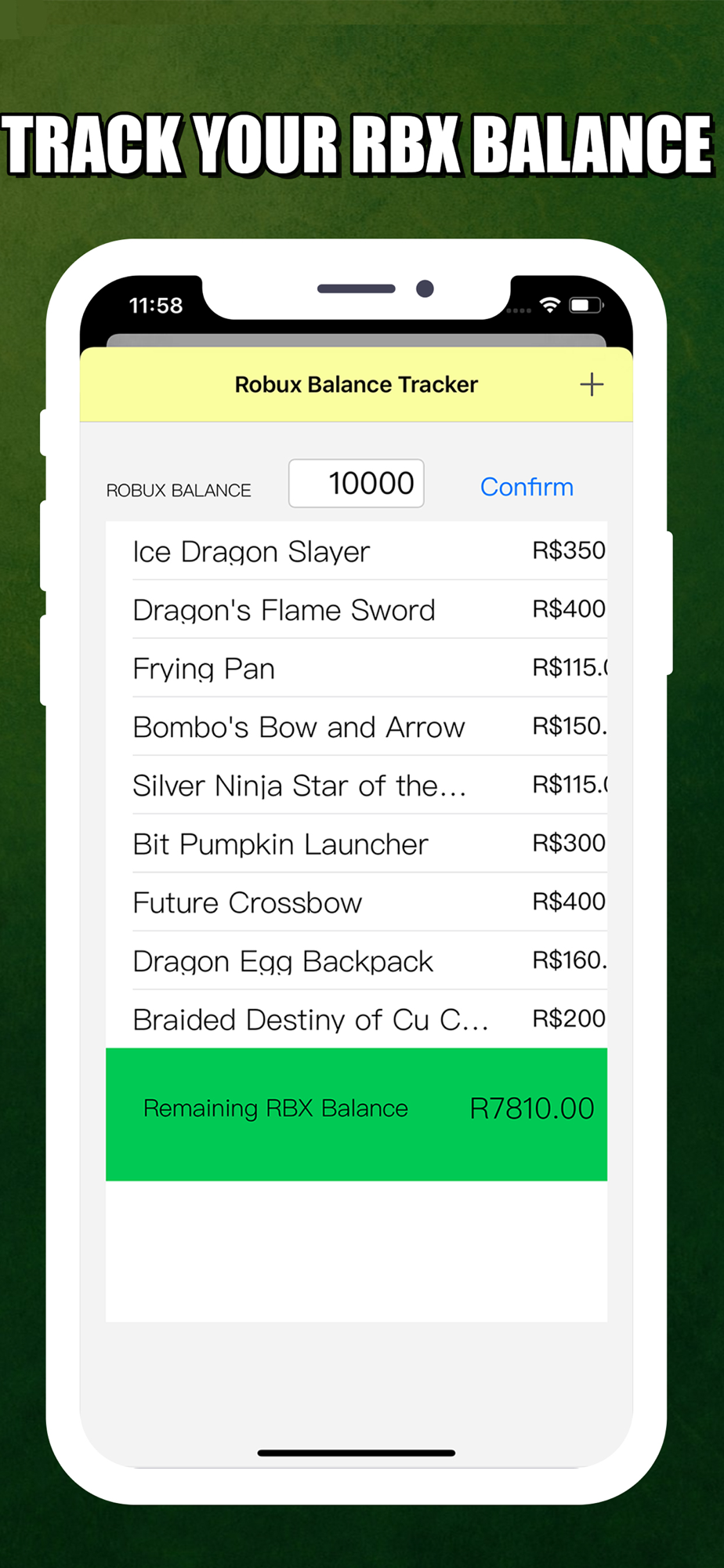Select Dragon's Flame Sword item
This screenshot has width=724, height=1568.
coord(357,610)
